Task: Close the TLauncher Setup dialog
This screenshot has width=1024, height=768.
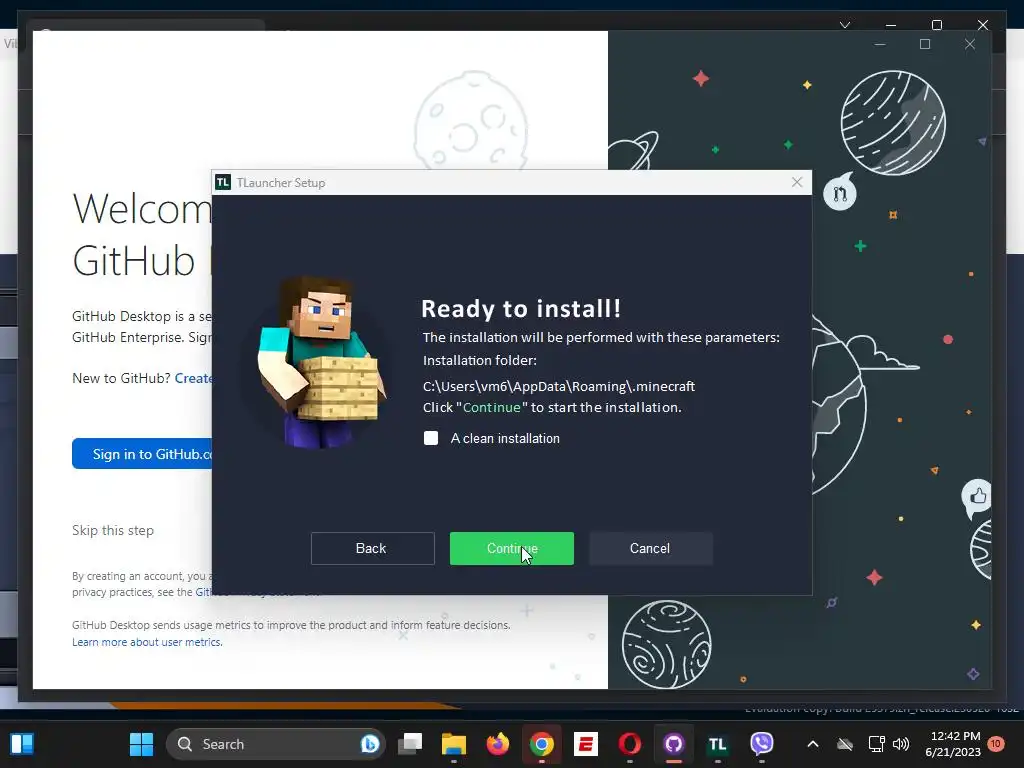Action: (797, 182)
